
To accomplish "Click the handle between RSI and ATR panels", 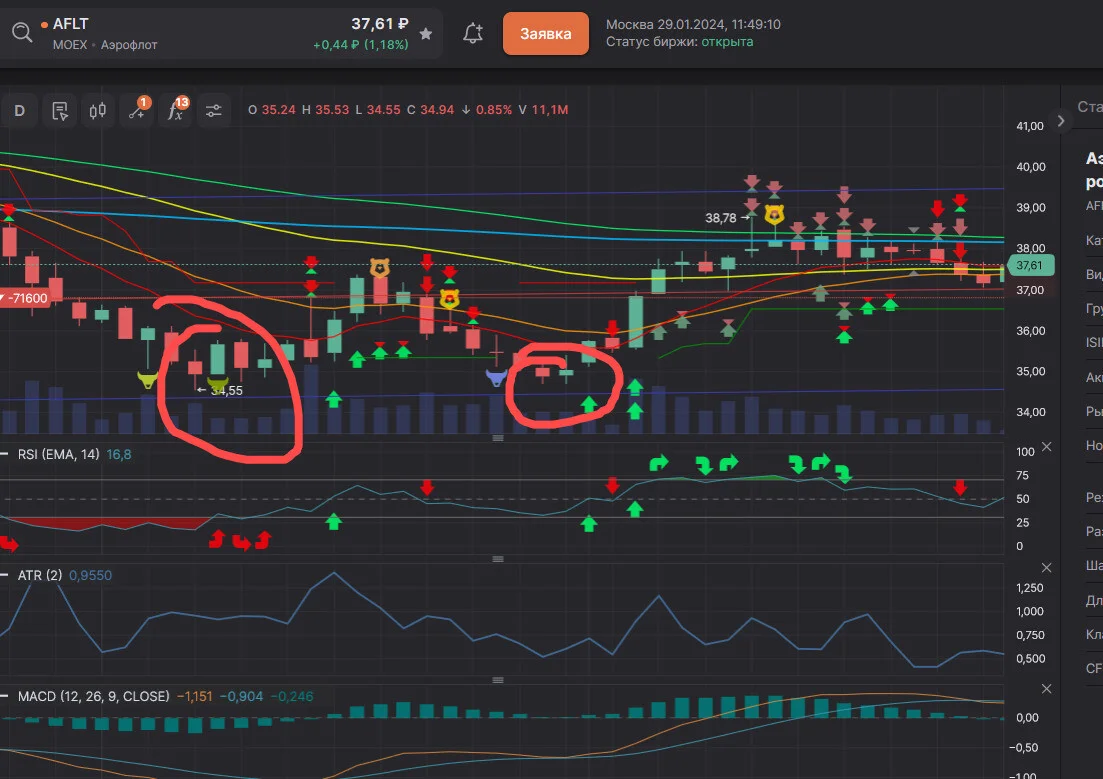I will pos(498,559).
